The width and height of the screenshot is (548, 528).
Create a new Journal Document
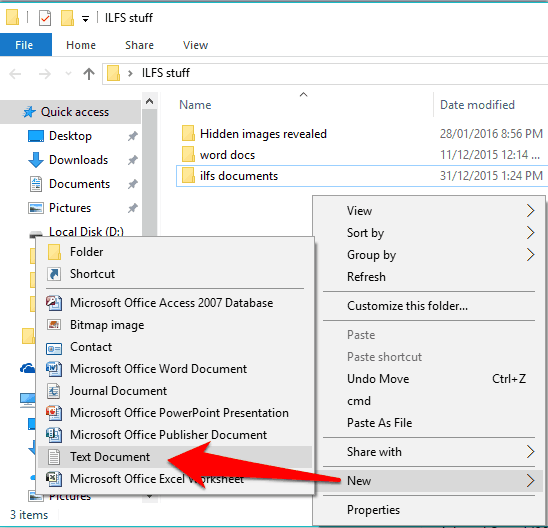(x=175, y=391)
